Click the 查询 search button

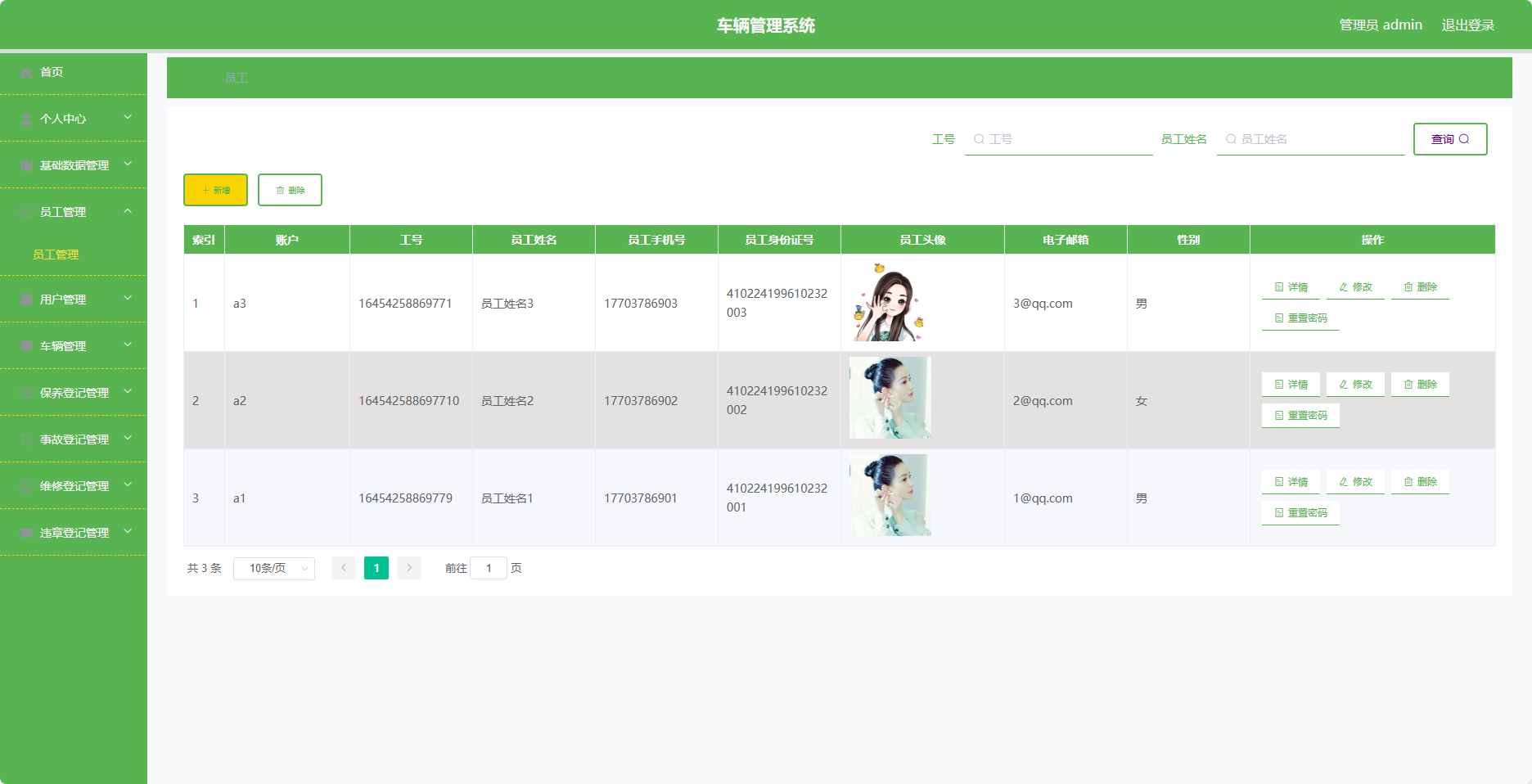click(1450, 139)
